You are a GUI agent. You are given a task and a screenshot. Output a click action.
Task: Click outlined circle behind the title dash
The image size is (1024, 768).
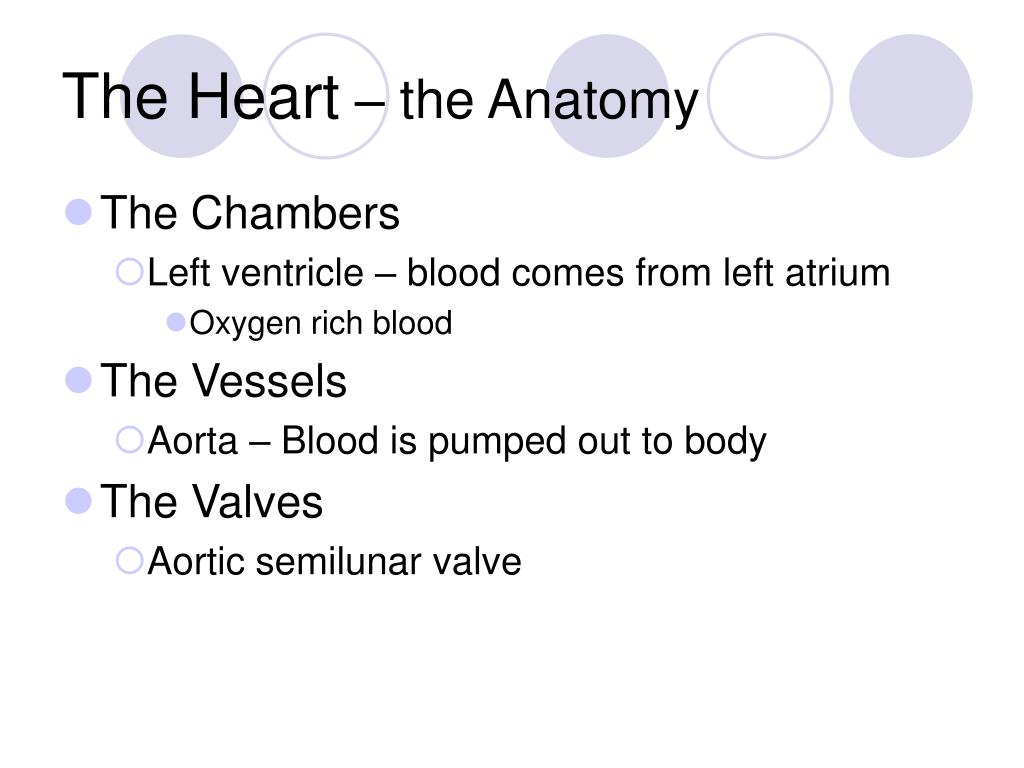pos(326,96)
